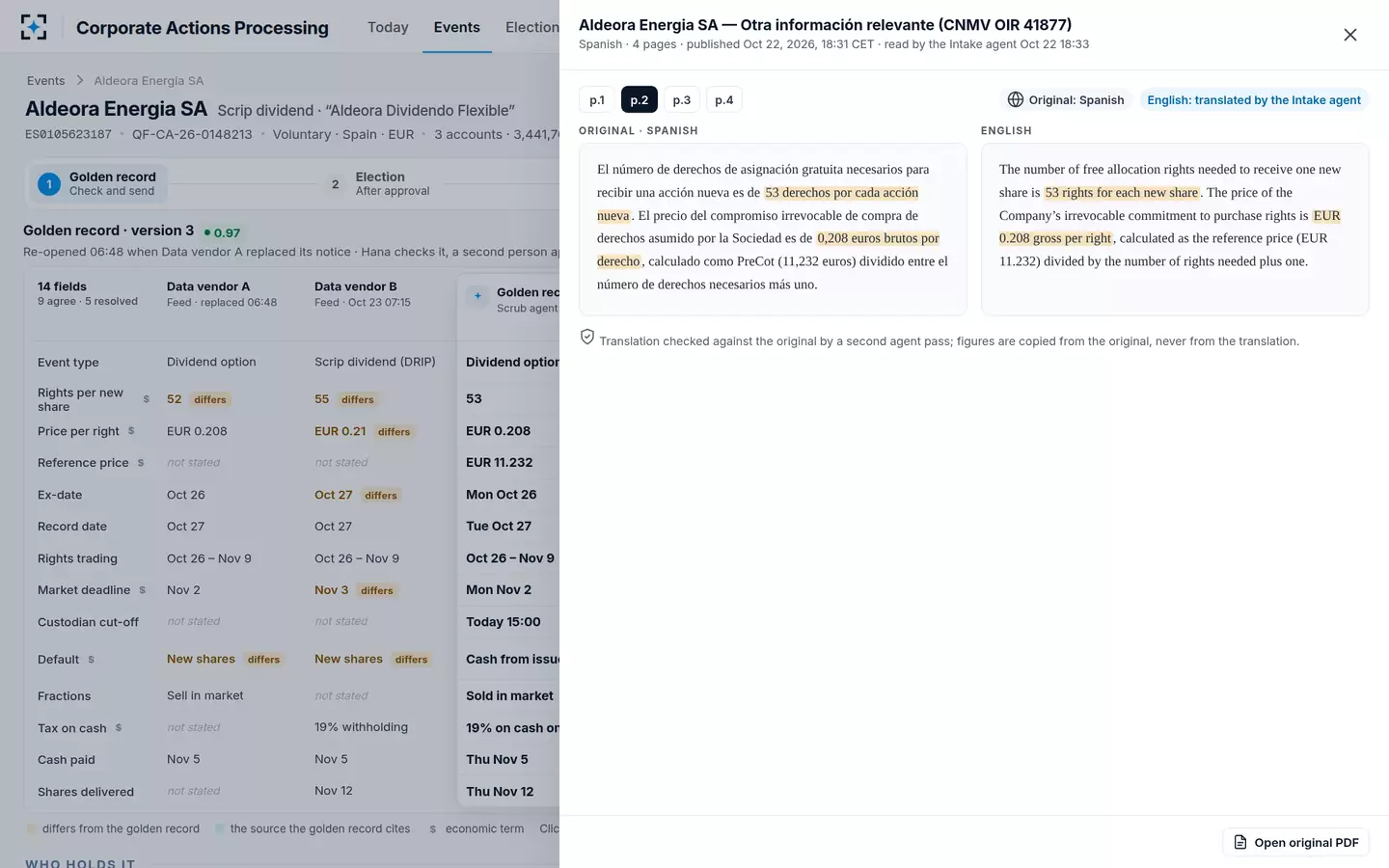Click the shield check translation-verified icon

[x=586, y=337]
